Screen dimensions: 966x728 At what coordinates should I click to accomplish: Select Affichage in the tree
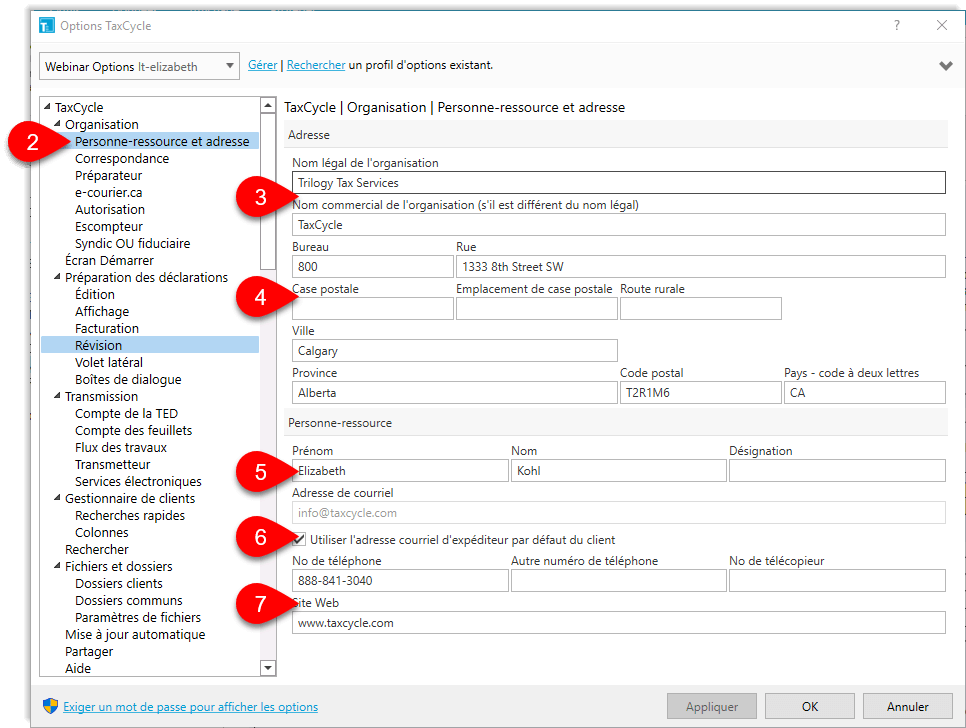click(102, 312)
